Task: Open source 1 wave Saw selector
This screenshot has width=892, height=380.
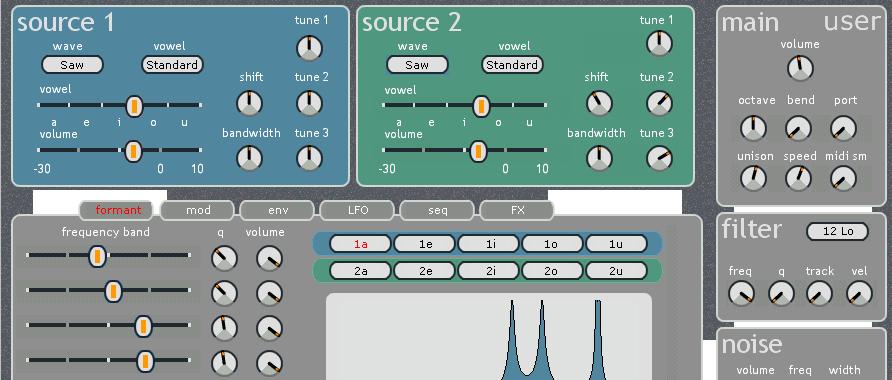Action: tap(72, 65)
